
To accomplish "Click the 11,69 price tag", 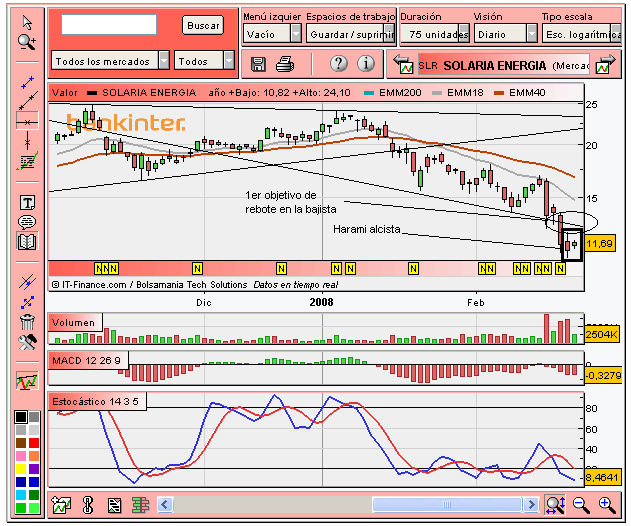I will tap(600, 243).
